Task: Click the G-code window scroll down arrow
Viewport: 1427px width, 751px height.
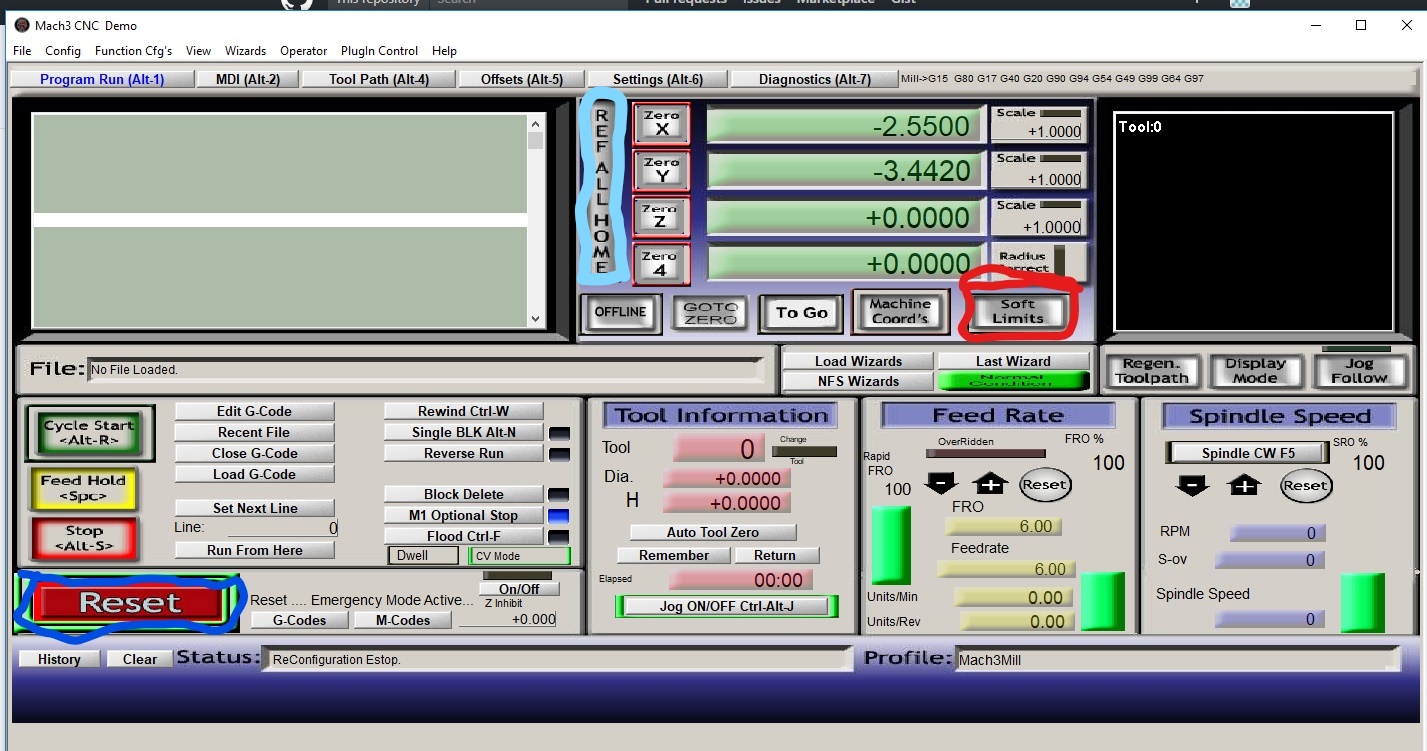Action: coord(535,319)
